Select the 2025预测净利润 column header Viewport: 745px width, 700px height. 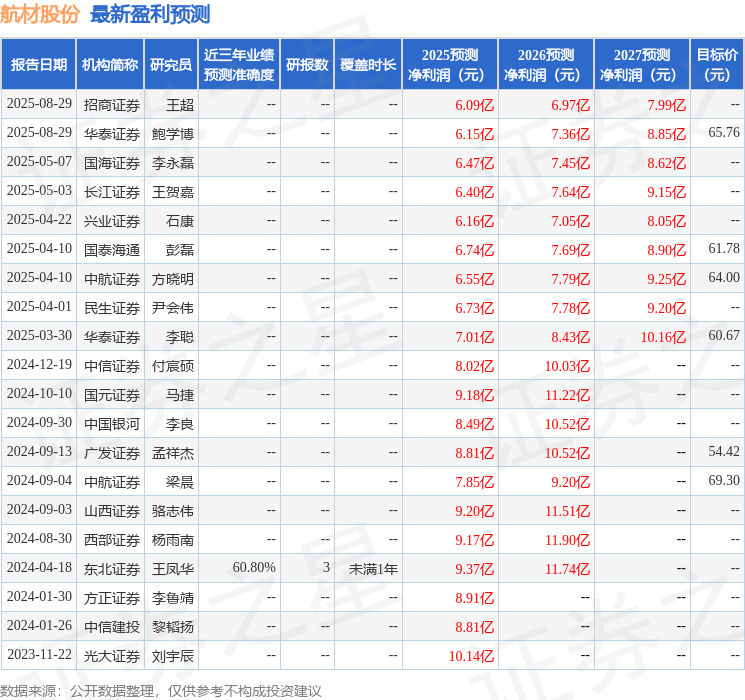click(x=450, y=65)
